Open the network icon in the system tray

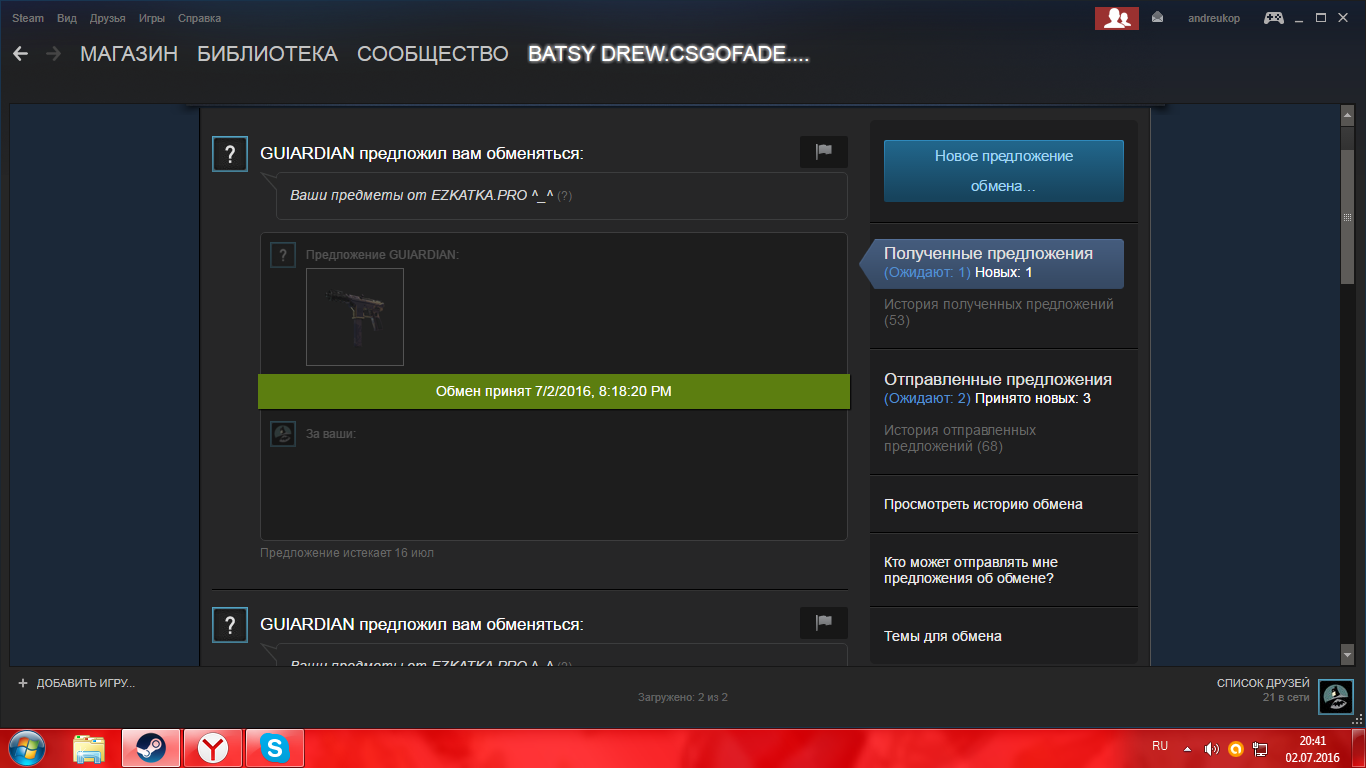click(1261, 748)
